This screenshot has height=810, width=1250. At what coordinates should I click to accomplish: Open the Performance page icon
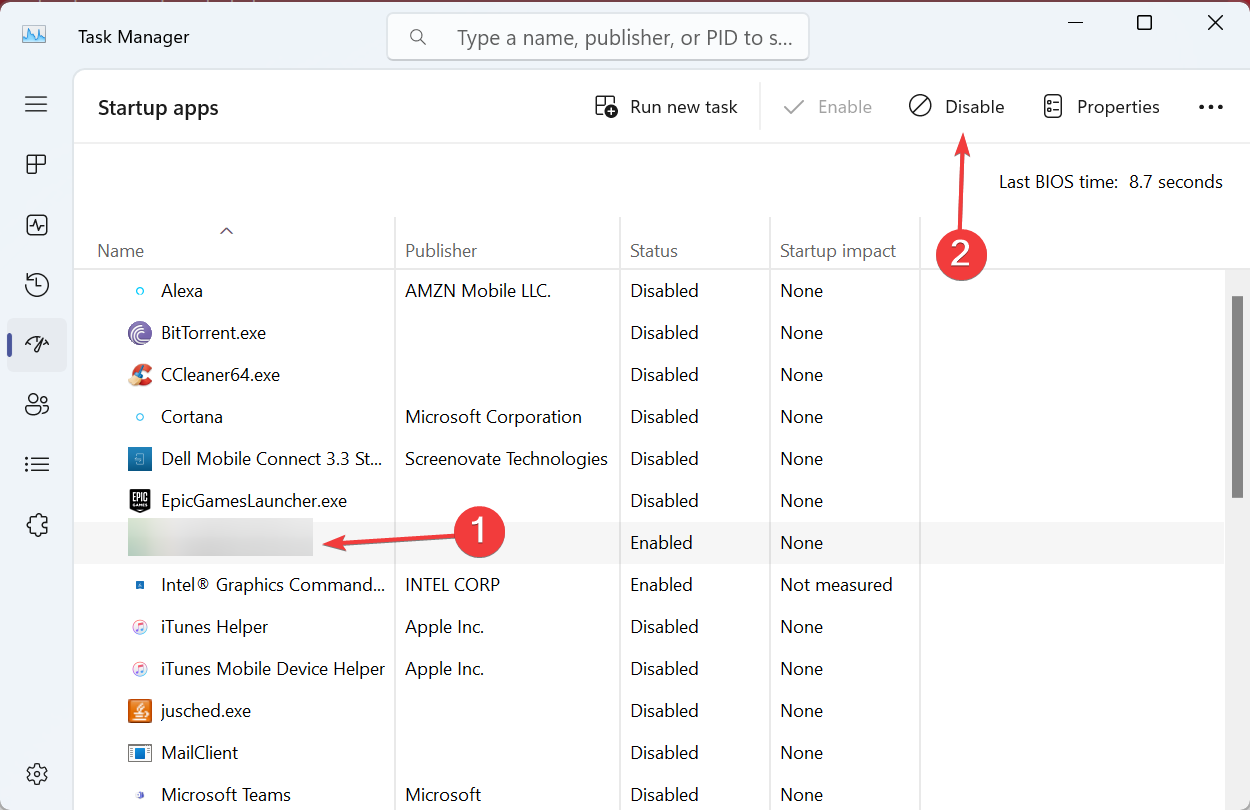point(36,225)
